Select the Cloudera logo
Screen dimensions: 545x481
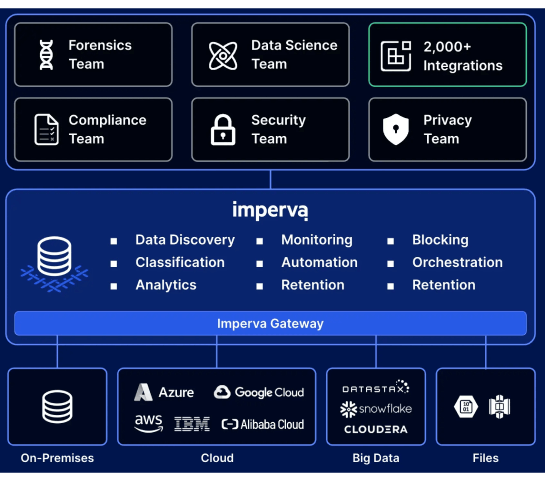click(376, 430)
